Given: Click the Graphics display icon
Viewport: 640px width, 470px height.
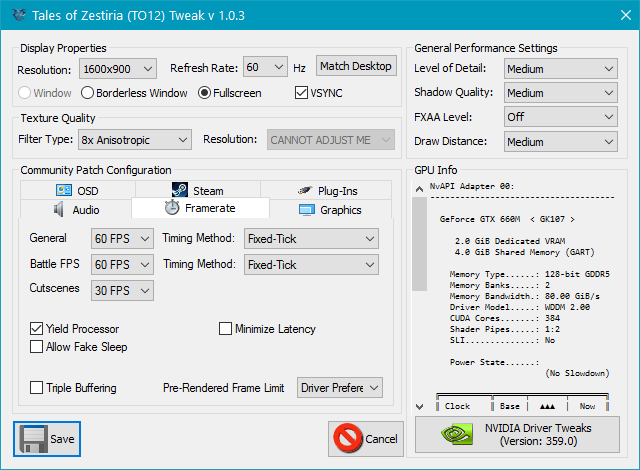Looking at the screenshot, I should (307, 210).
